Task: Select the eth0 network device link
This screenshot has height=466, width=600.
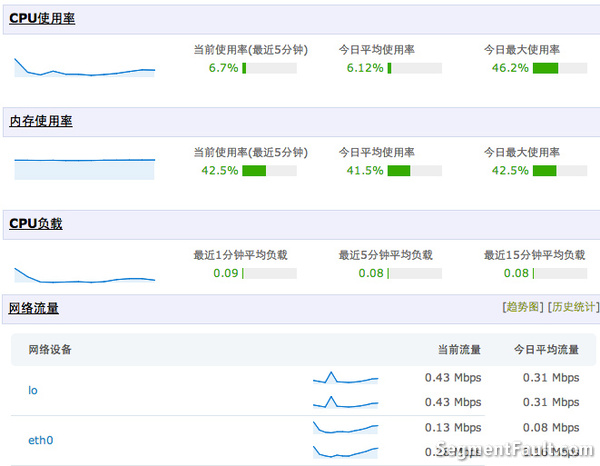Action: [40, 440]
